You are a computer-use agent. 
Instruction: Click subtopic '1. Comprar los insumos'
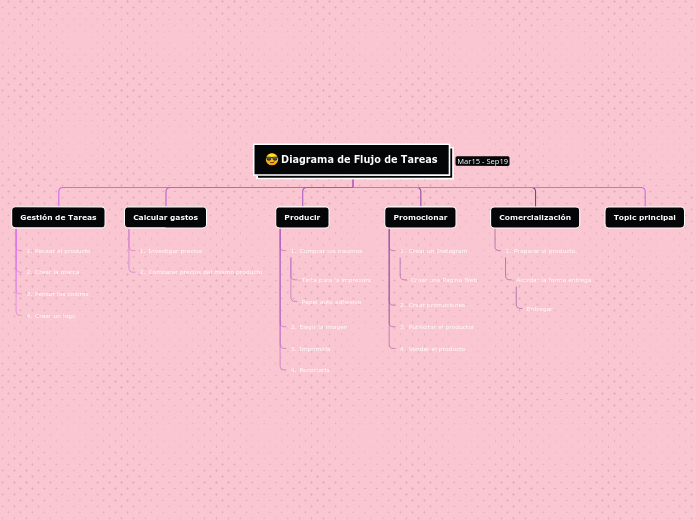(x=326, y=251)
